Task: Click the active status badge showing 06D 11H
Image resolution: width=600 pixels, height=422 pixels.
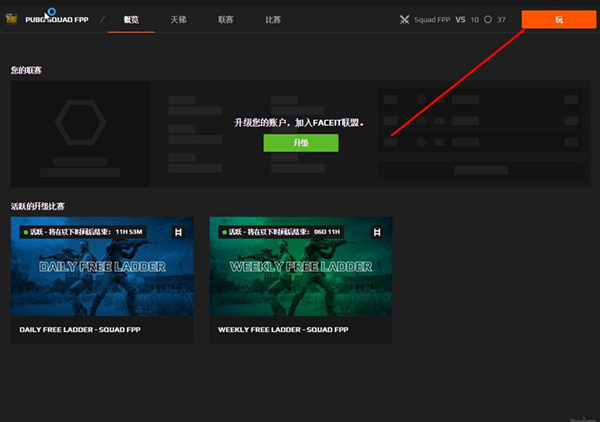Action: (281, 232)
